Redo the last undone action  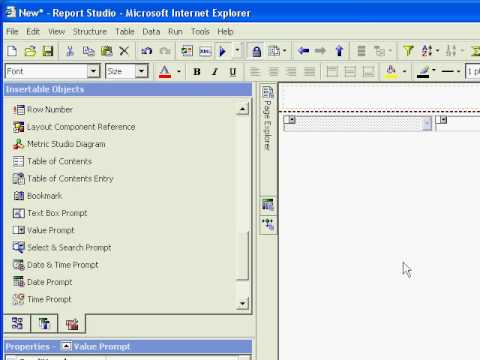[x=165, y=51]
